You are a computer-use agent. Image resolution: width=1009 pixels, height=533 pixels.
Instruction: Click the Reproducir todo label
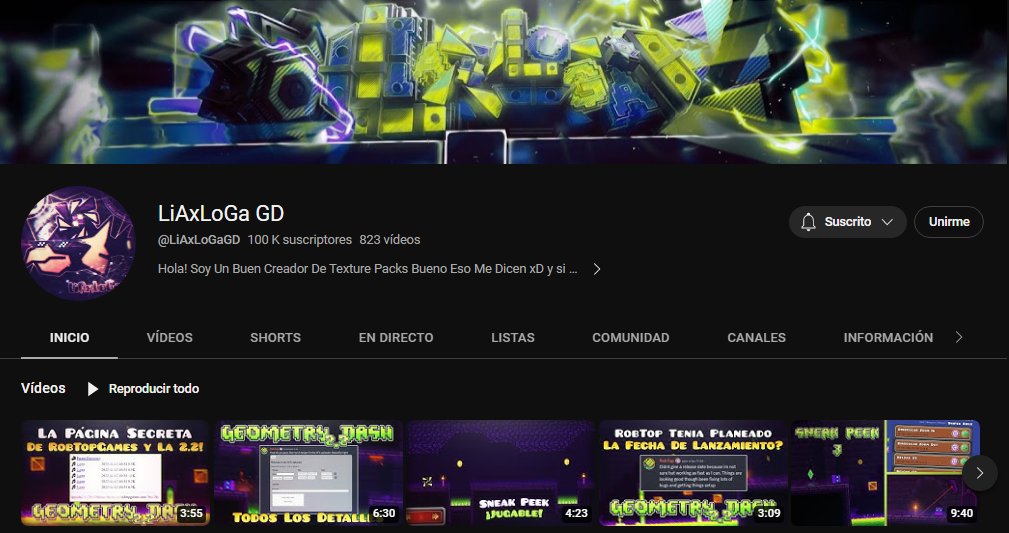click(x=154, y=389)
